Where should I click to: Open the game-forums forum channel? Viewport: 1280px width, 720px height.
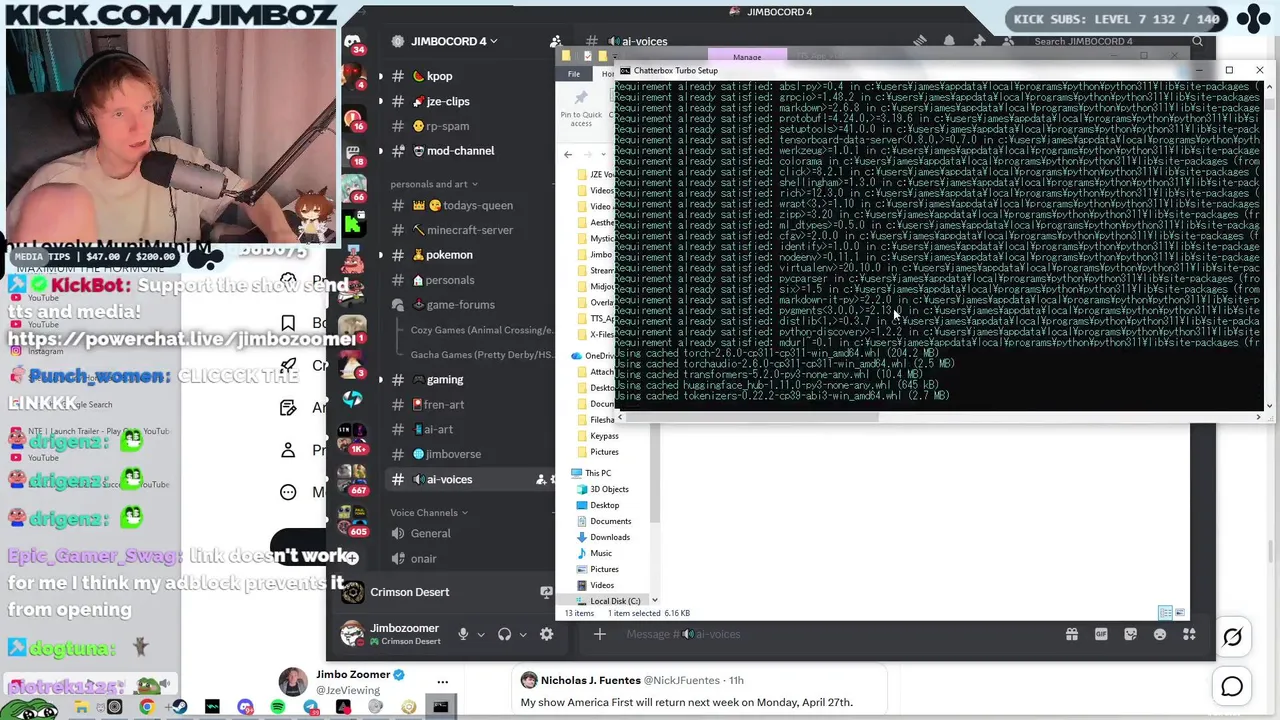coord(460,305)
